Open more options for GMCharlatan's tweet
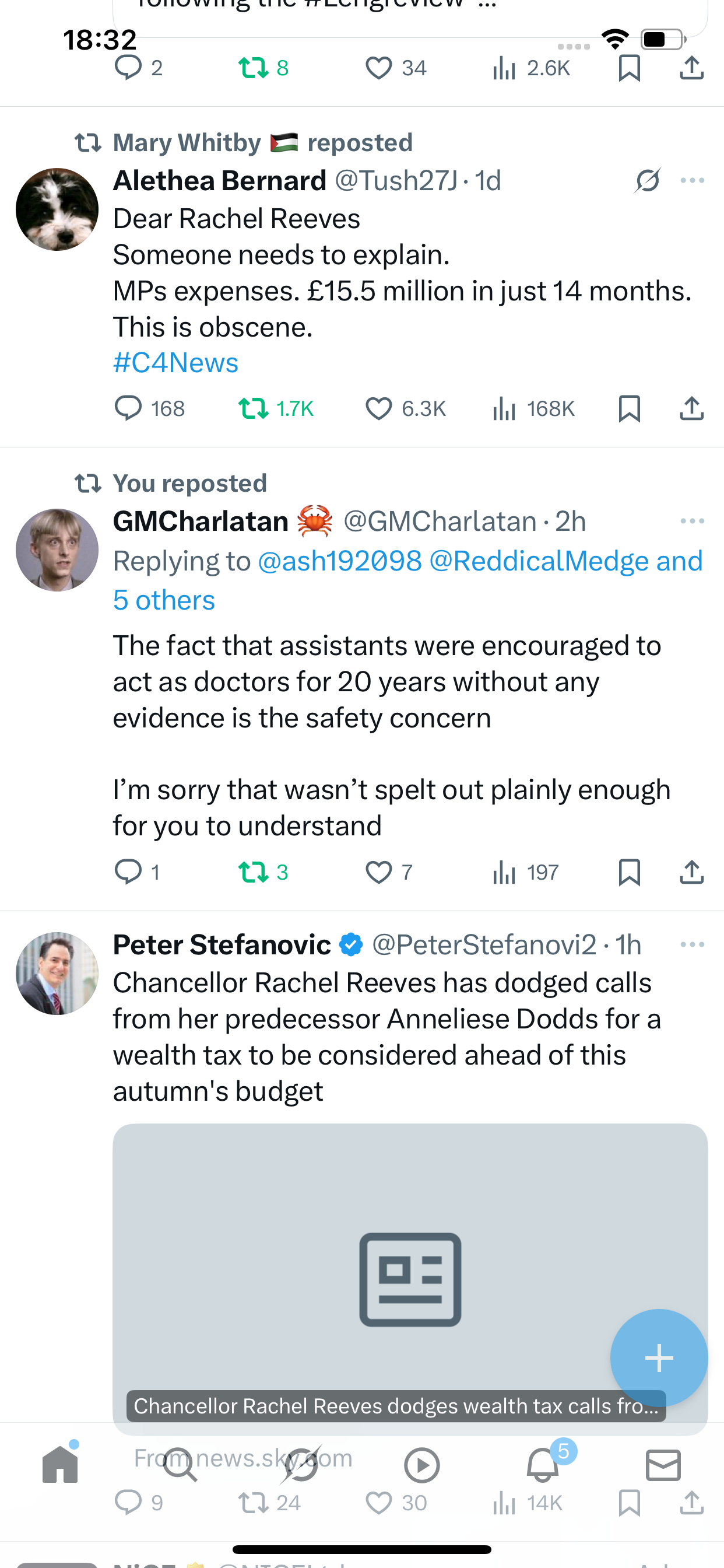The width and height of the screenshot is (724, 1568). pyautogui.click(x=693, y=521)
